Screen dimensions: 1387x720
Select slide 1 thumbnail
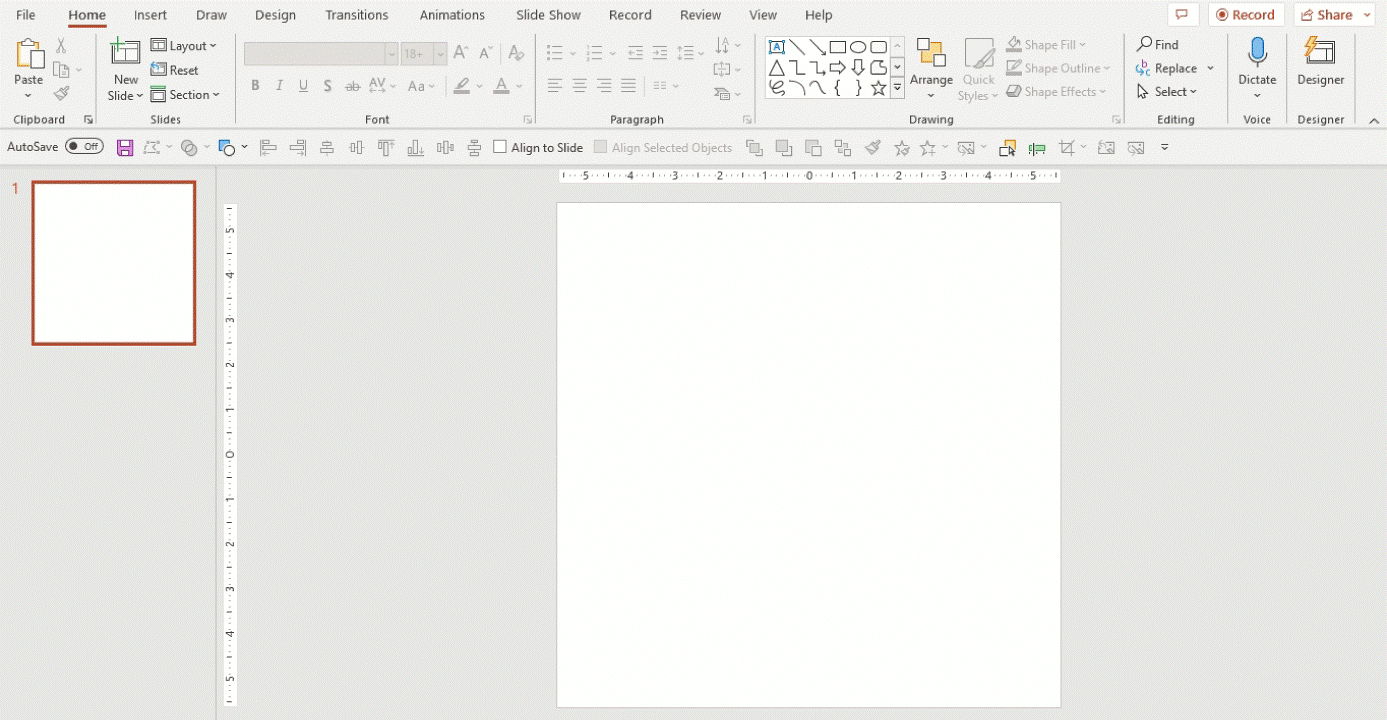pos(114,263)
